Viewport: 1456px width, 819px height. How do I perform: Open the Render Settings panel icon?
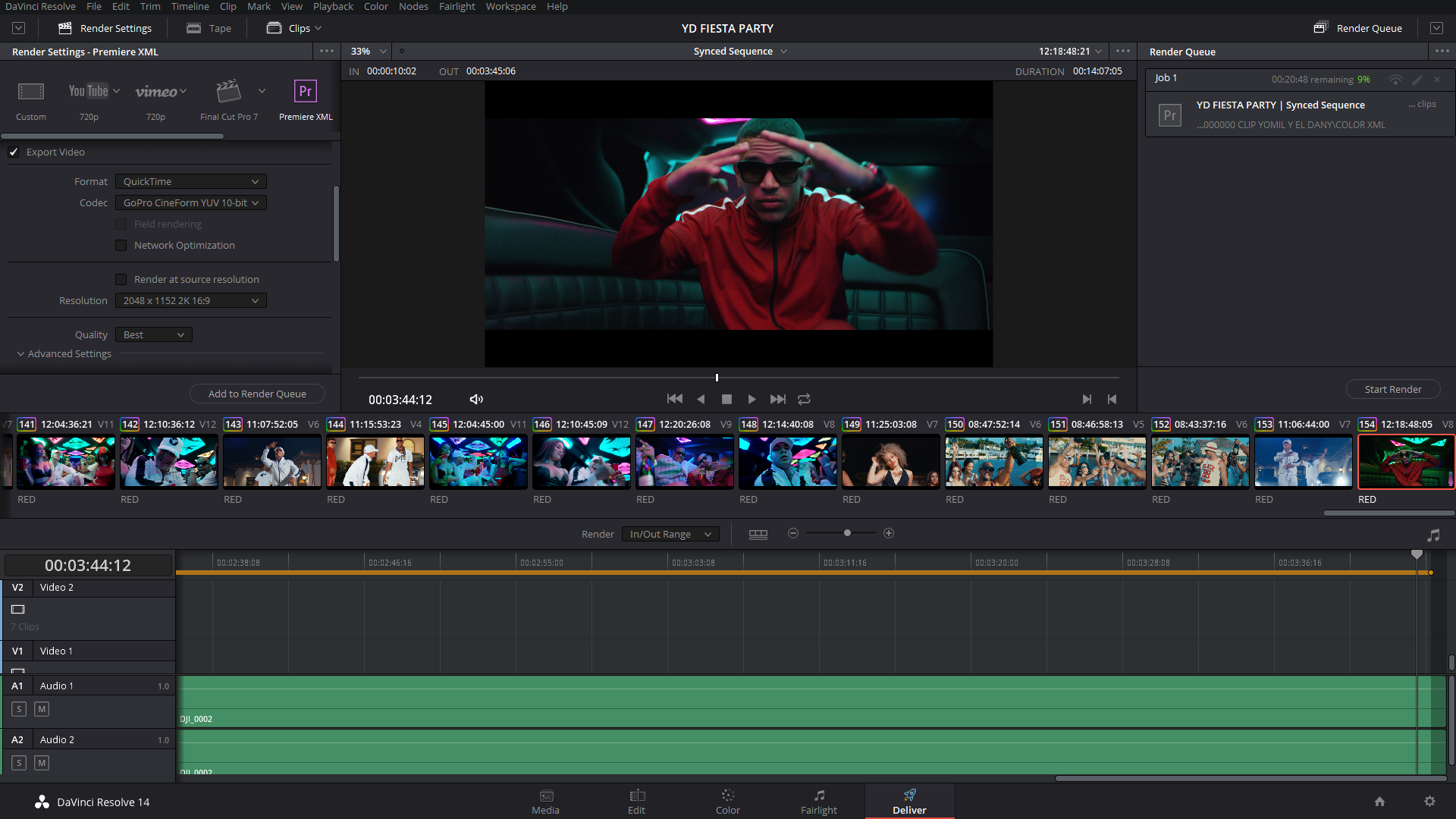click(65, 28)
